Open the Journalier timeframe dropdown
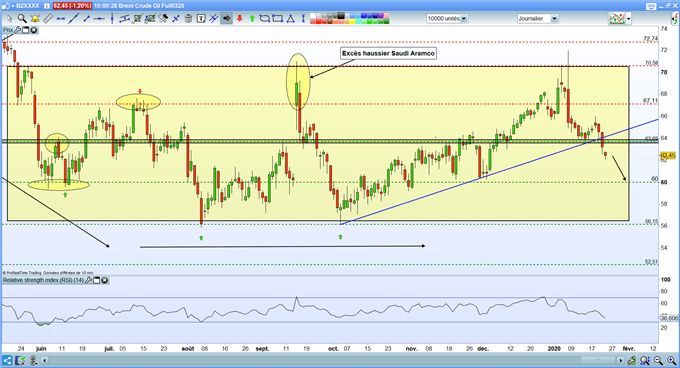This screenshot has height=368, width=680. coord(554,19)
